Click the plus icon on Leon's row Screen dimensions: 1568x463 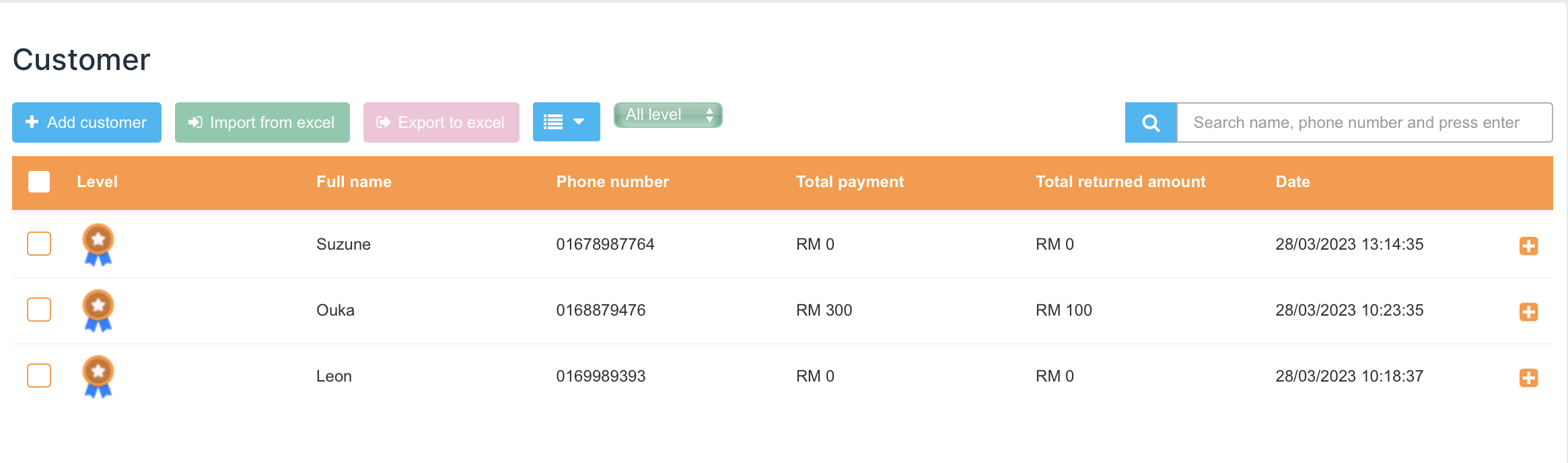1528,378
